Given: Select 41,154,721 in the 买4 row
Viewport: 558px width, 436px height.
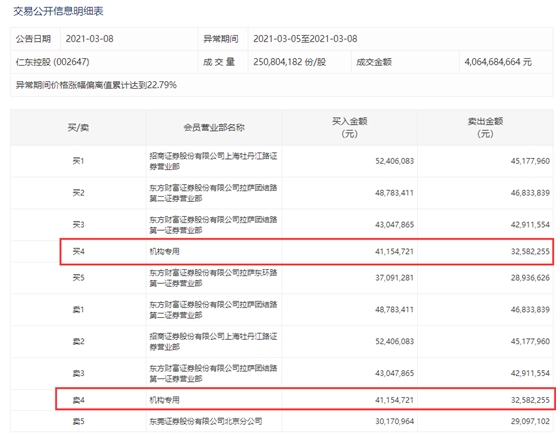Looking at the screenshot, I should (394, 252).
